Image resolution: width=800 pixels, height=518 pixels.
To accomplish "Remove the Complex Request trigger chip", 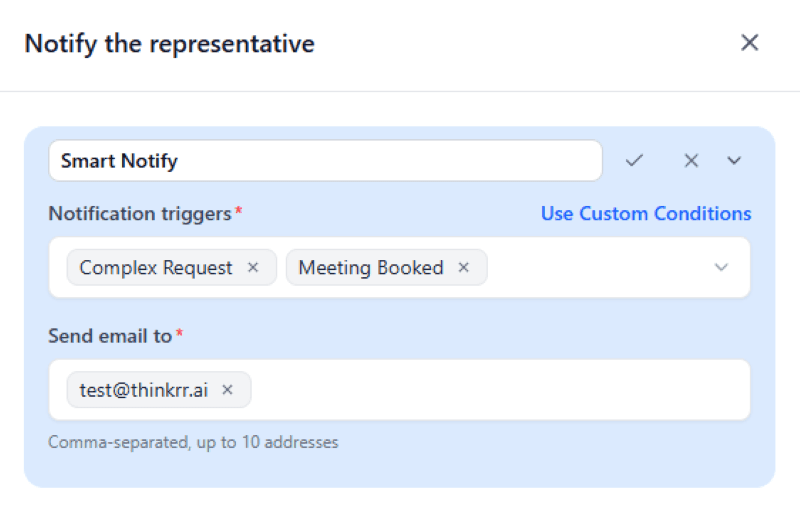I will coord(253,268).
